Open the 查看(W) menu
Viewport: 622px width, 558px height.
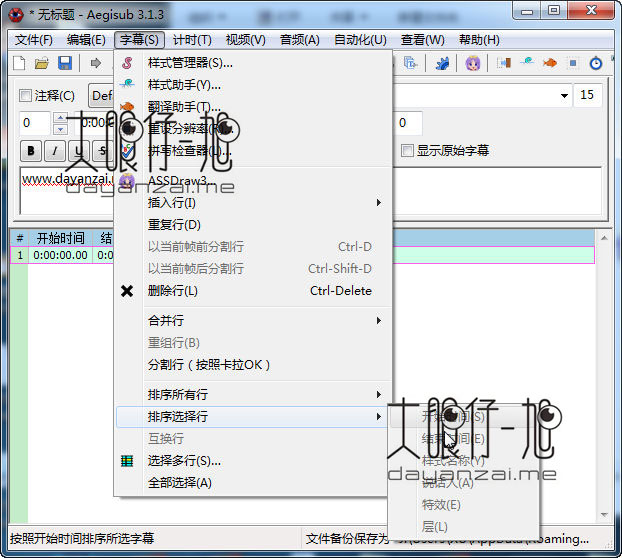[422, 40]
